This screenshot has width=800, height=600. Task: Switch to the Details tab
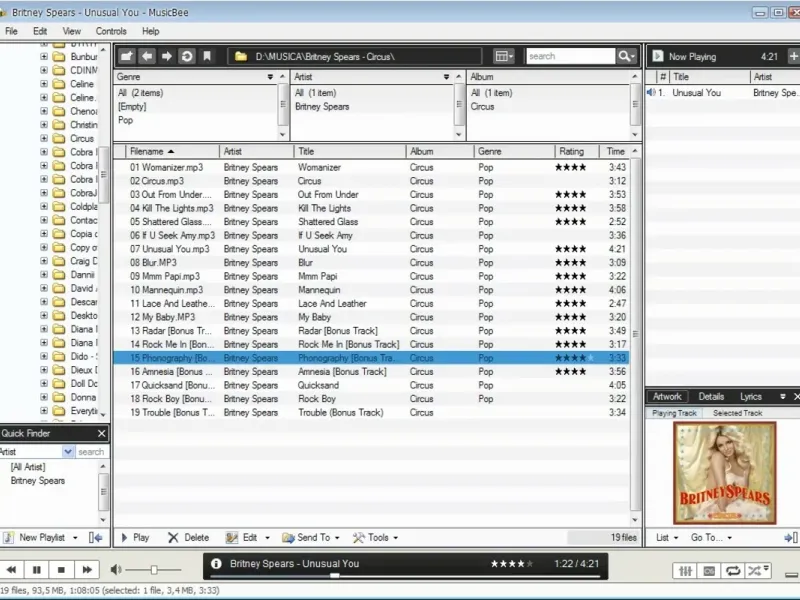[711, 396]
